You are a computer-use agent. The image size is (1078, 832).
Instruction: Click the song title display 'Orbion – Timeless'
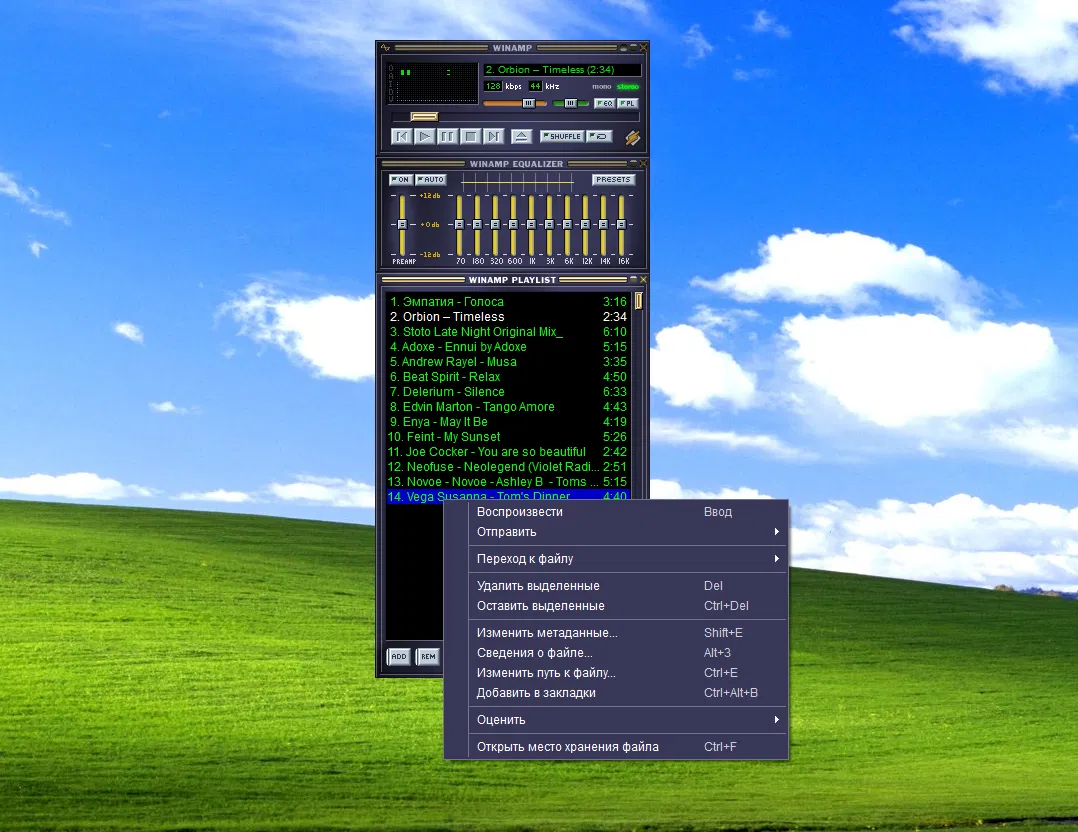(562, 69)
